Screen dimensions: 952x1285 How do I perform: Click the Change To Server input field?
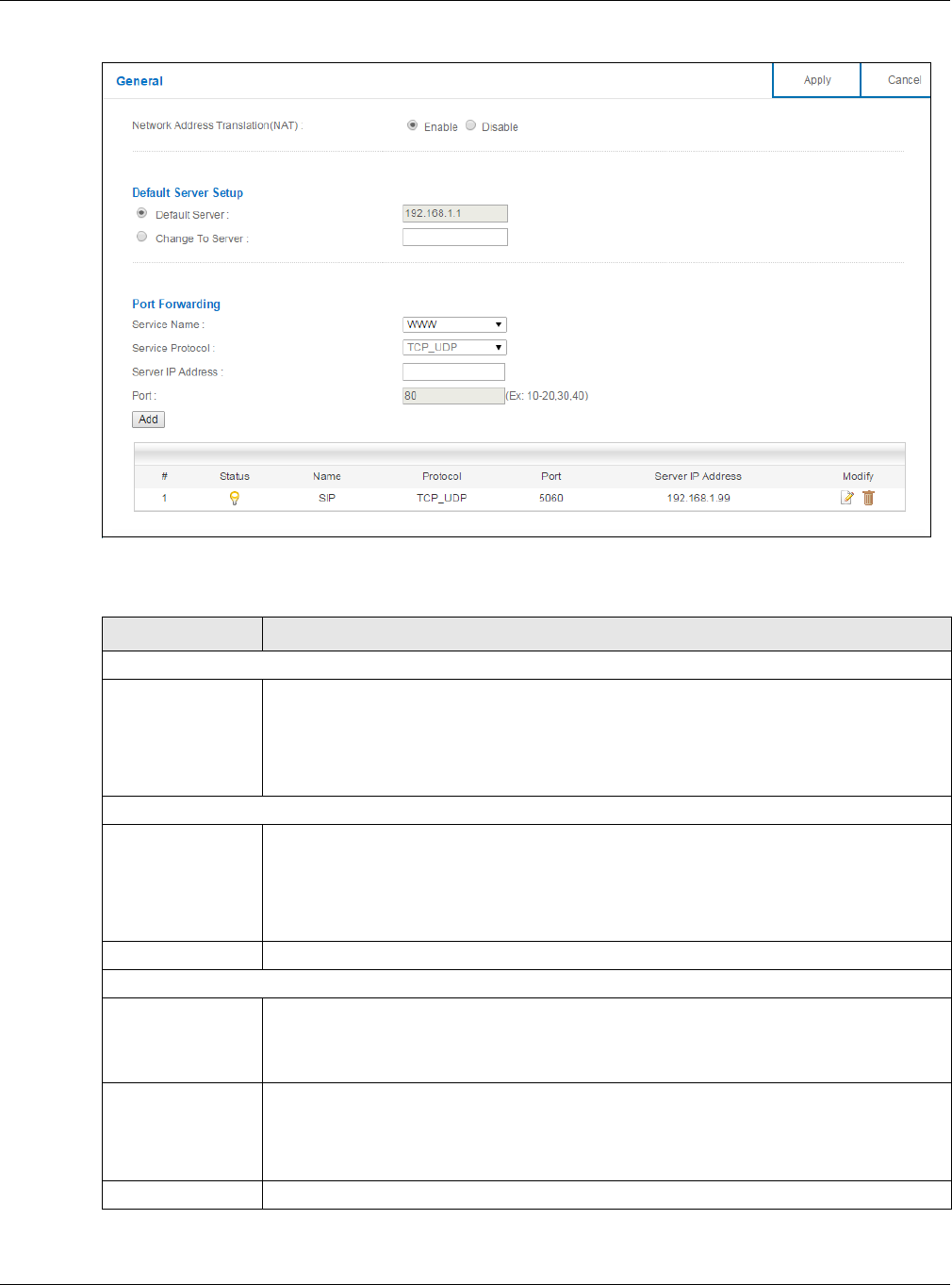455,238
